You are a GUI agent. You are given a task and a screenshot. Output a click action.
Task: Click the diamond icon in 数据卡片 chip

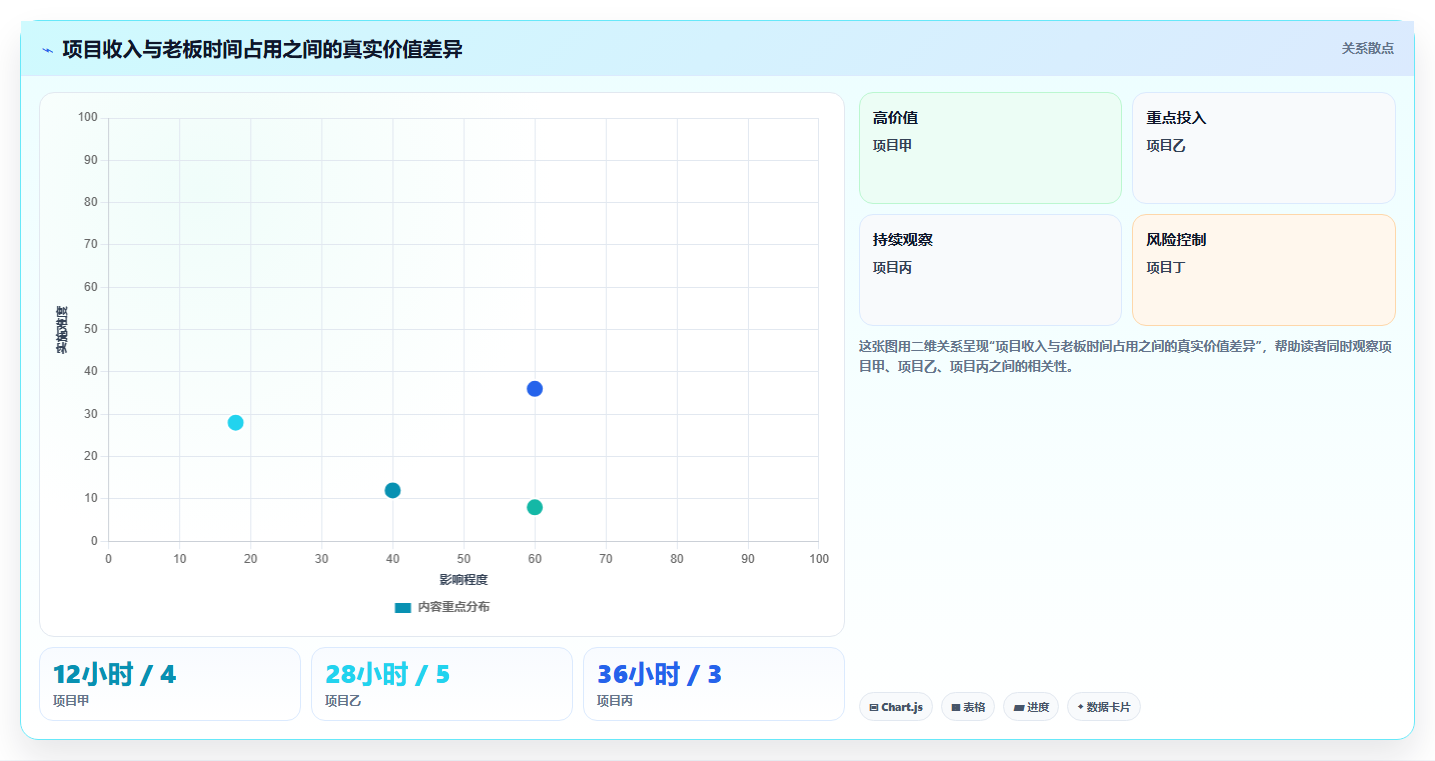pyautogui.click(x=1081, y=707)
